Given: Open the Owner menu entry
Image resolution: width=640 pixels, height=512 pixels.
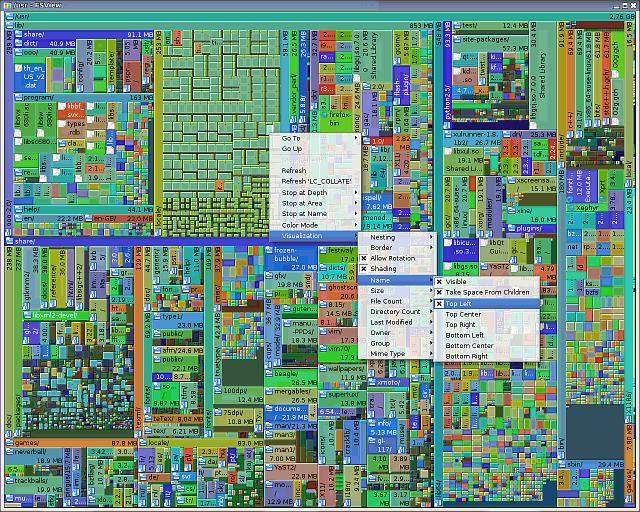Looking at the screenshot, I should (x=396, y=333).
